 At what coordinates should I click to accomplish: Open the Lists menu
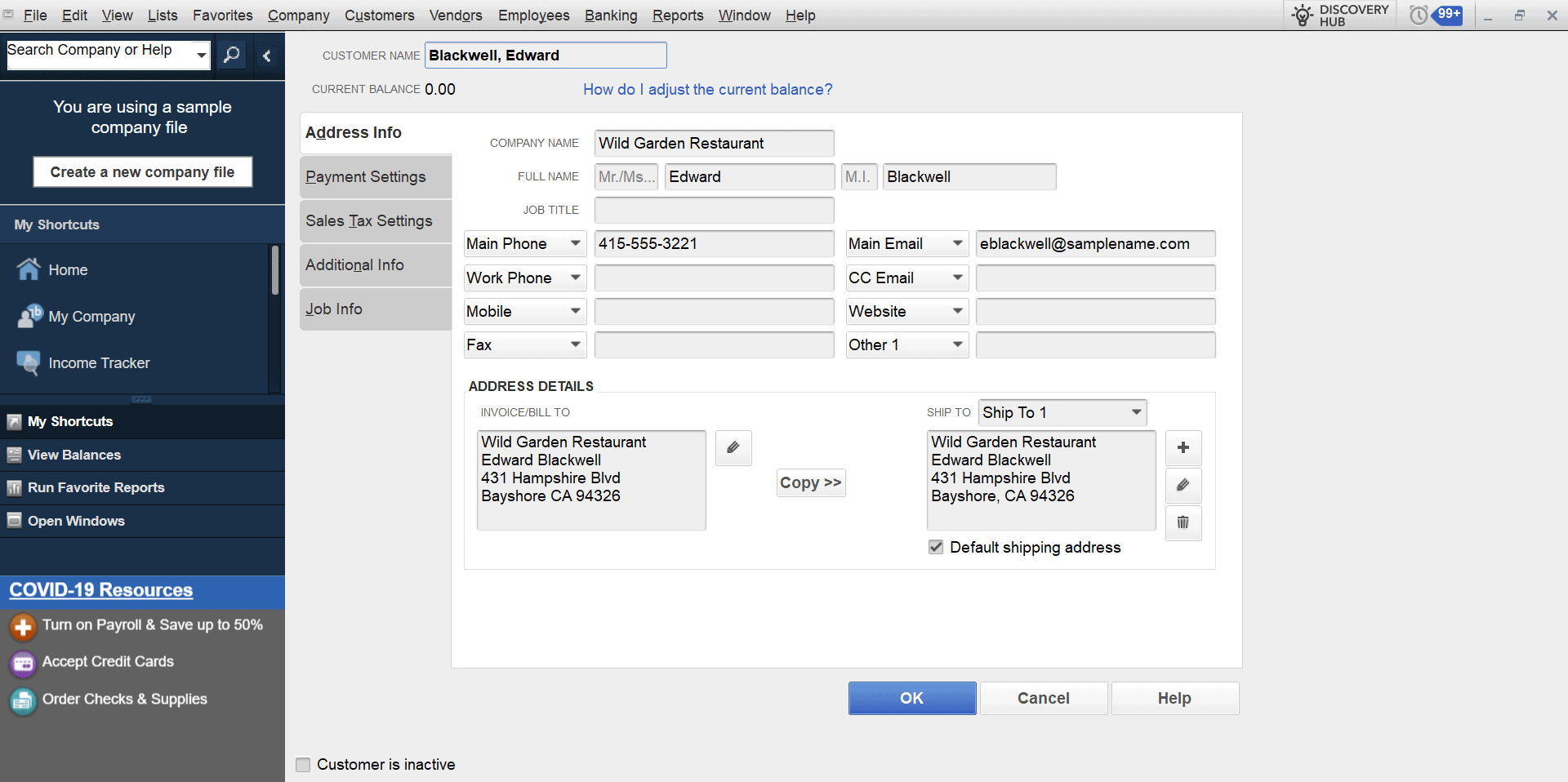163,15
